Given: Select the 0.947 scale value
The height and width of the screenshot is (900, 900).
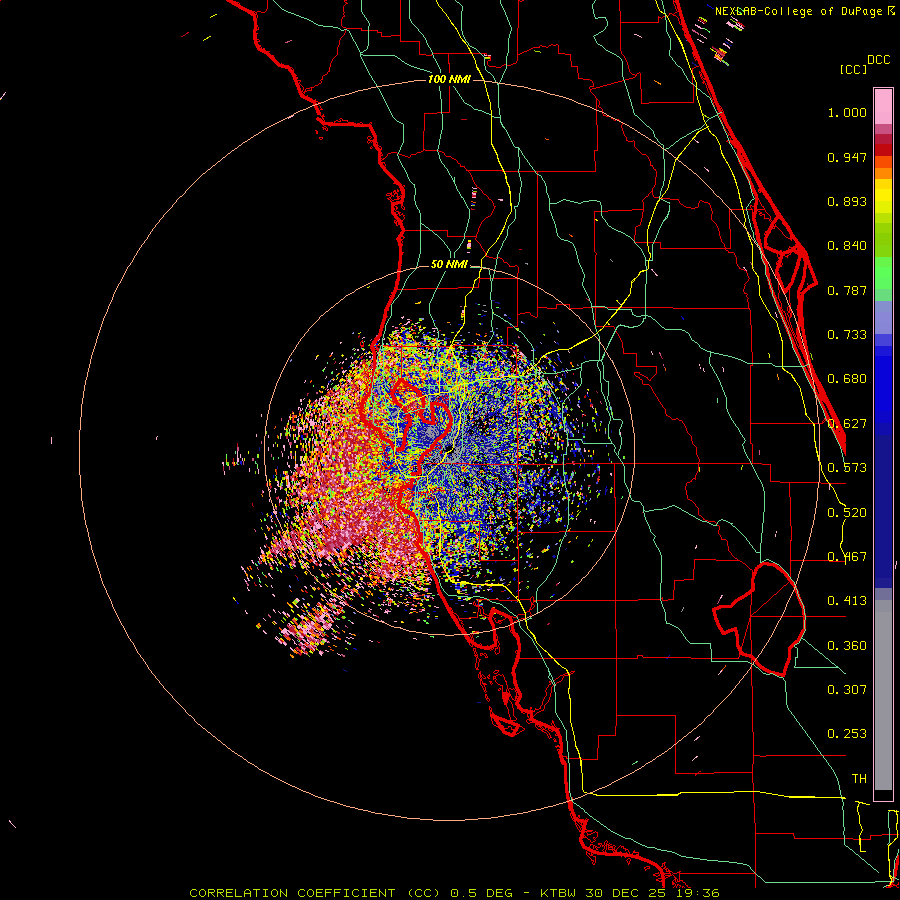Looking at the screenshot, I should click(847, 157).
